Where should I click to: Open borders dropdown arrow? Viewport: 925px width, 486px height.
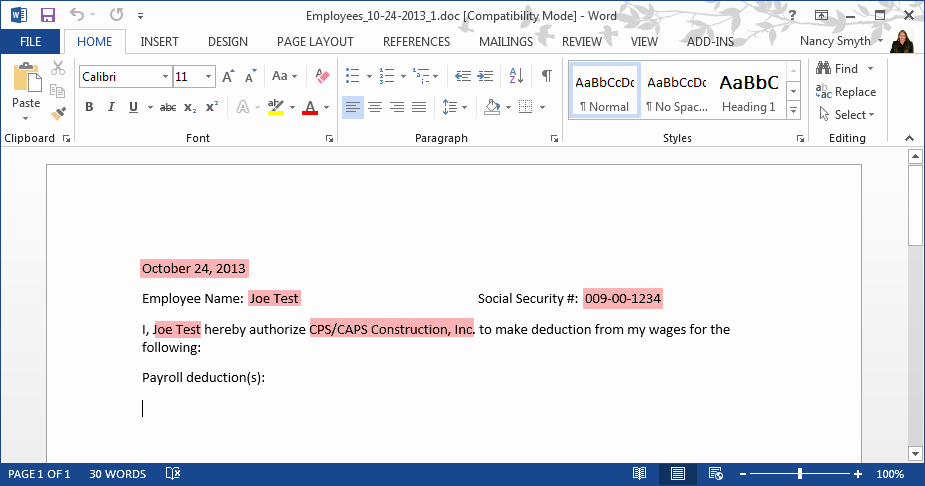pos(542,107)
